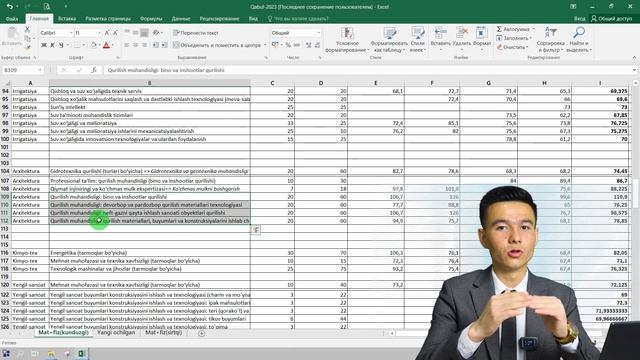Toggle Перенести текст wrap text
This screenshot has width=640, height=360.
(196, 33)
